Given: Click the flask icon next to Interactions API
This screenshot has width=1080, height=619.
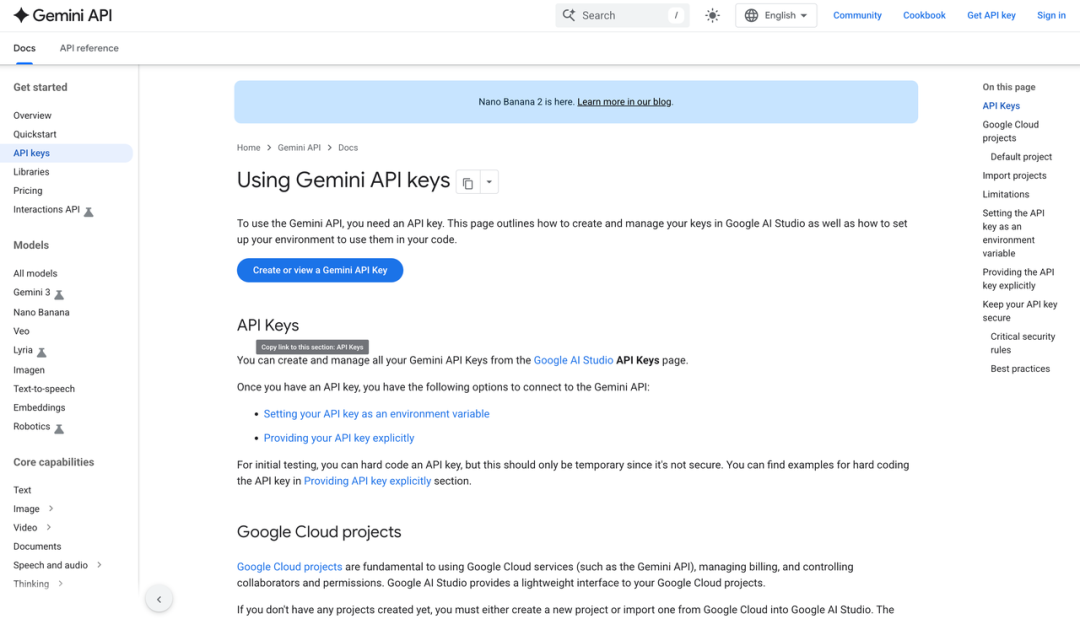Looking at the screenshot, I should 88,211.
